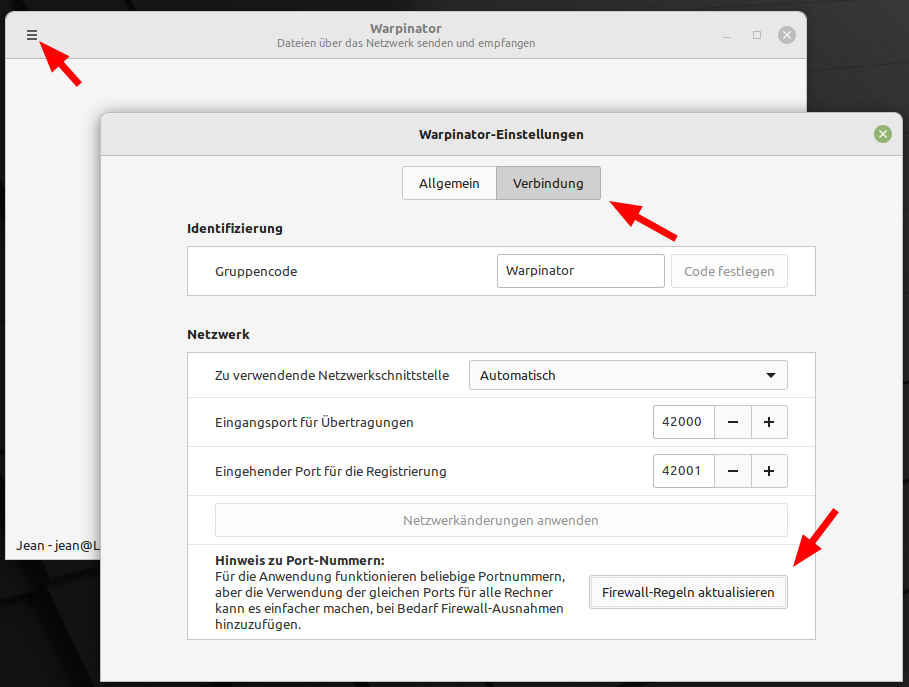
Task: Click the Identifizierung section heading
Action: (x=235, y=228)
